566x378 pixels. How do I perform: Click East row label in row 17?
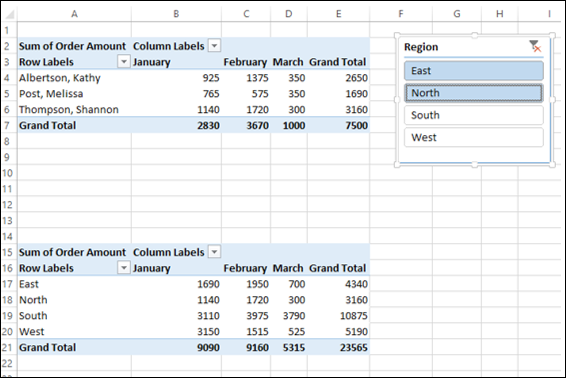29,284
